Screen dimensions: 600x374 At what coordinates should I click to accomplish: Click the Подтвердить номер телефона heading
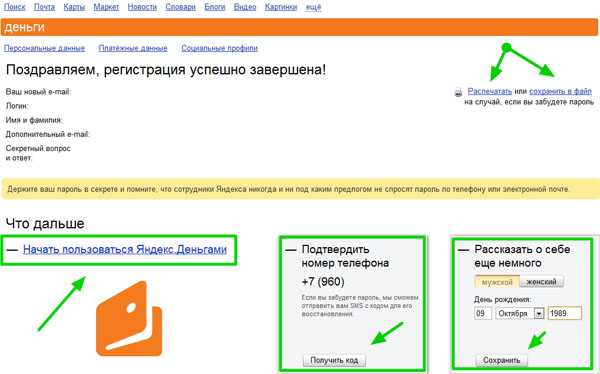pos(345,256)
